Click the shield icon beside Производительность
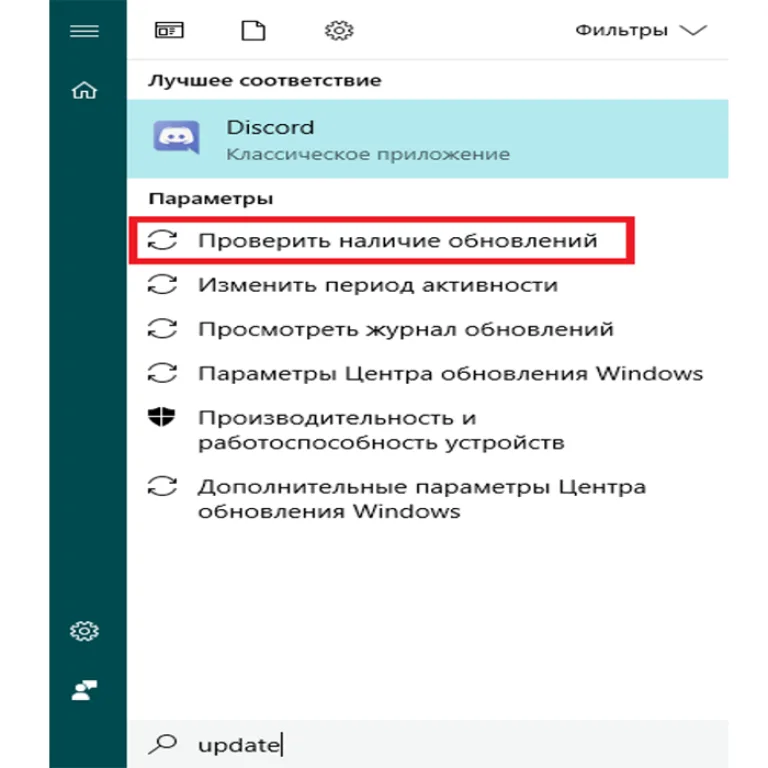Image resolution: width=768 pixels, height=768 pixels. 162,417
